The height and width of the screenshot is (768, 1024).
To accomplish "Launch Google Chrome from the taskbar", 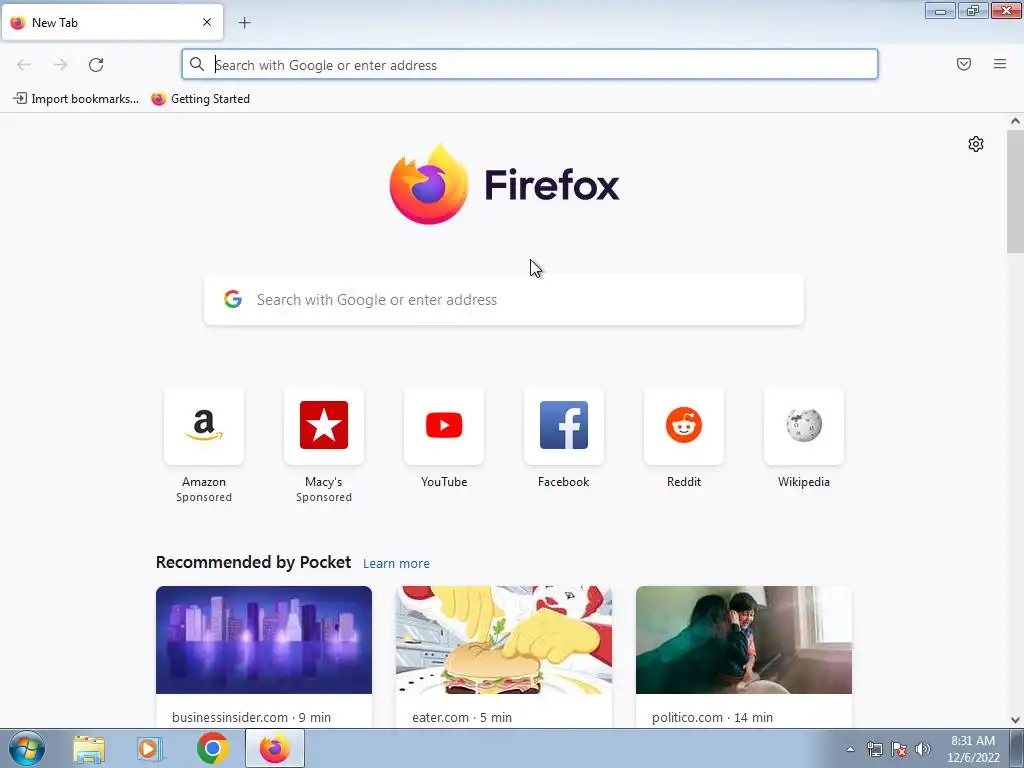I will point(212,748).
